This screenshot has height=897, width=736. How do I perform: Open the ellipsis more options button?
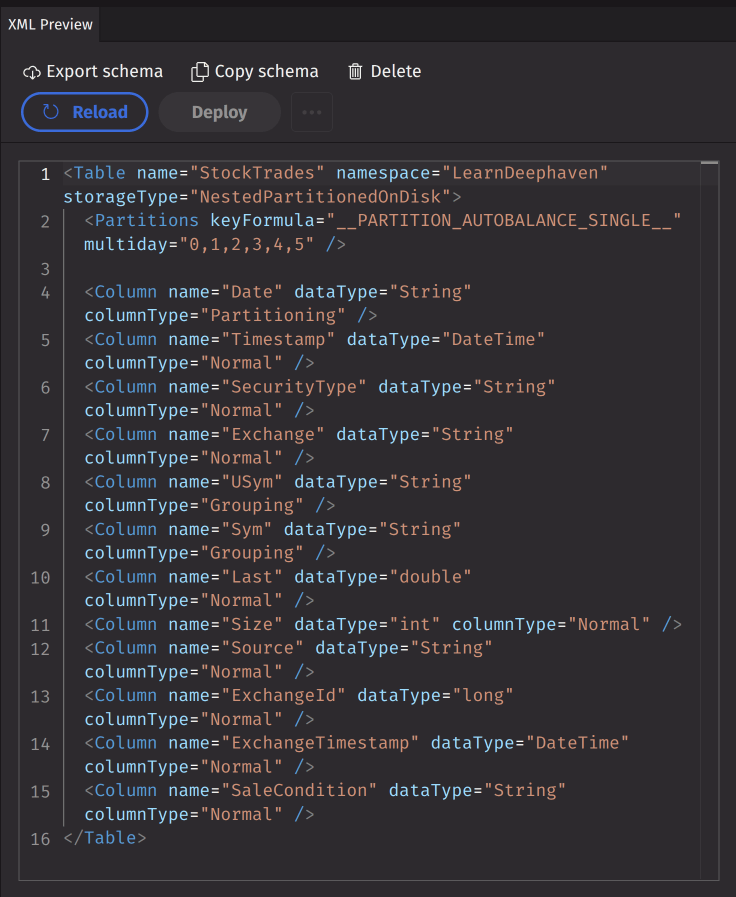[x=311, y=112]
